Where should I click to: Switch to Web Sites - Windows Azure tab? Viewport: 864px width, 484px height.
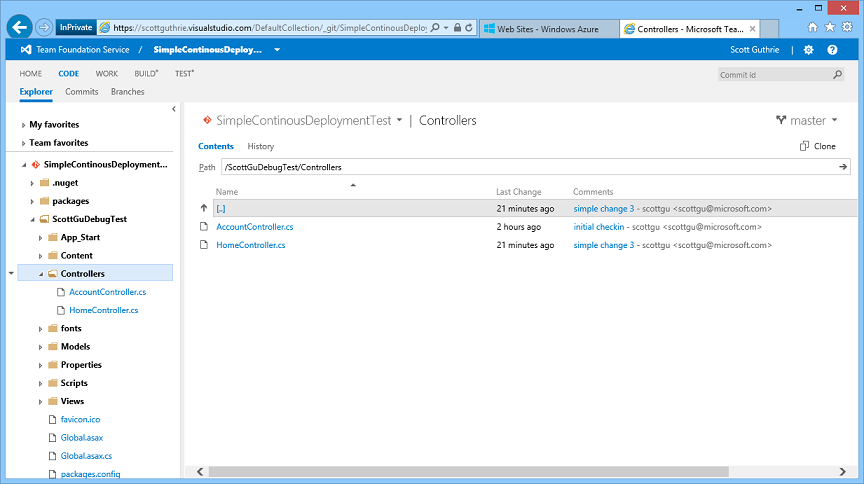coord(549,29)
